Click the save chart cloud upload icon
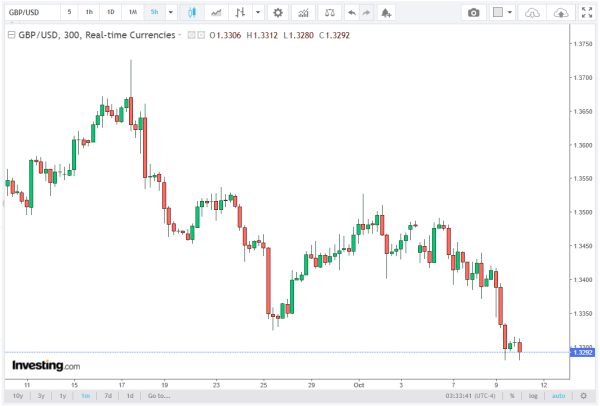This screenshot has height=407, width=600. point(561,13)
